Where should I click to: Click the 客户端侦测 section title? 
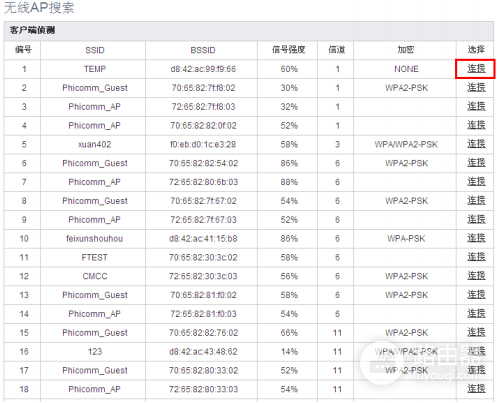tap(32, 30)
